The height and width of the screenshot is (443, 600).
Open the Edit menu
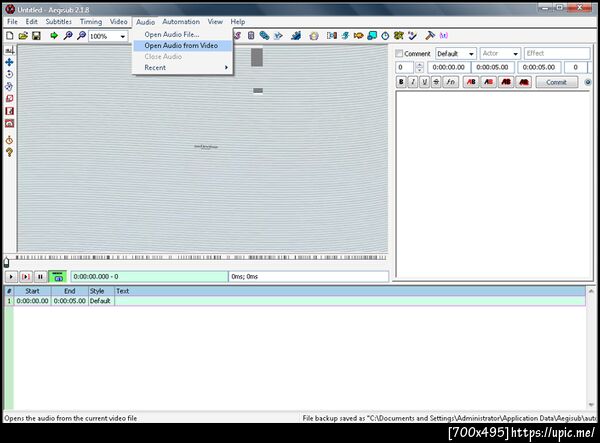pos(32,22)
